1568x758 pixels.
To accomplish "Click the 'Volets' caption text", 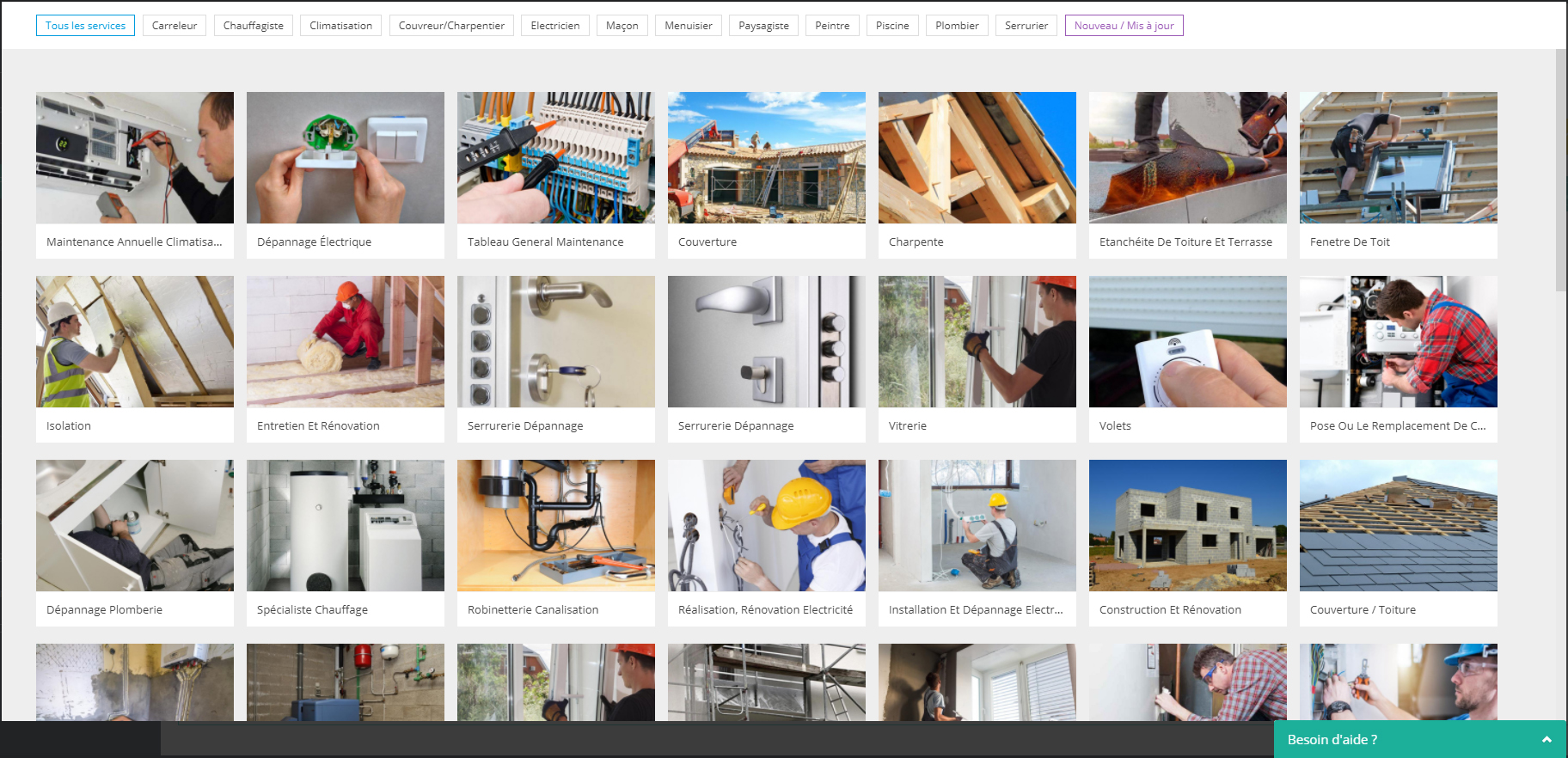I will [1115, 426].
